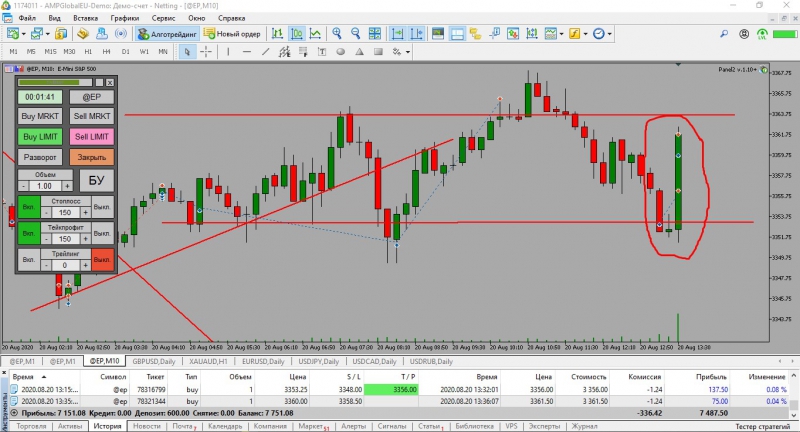The image size is (800, 432).
Task: Select the crosshair tool
Action: pos(206,52)
